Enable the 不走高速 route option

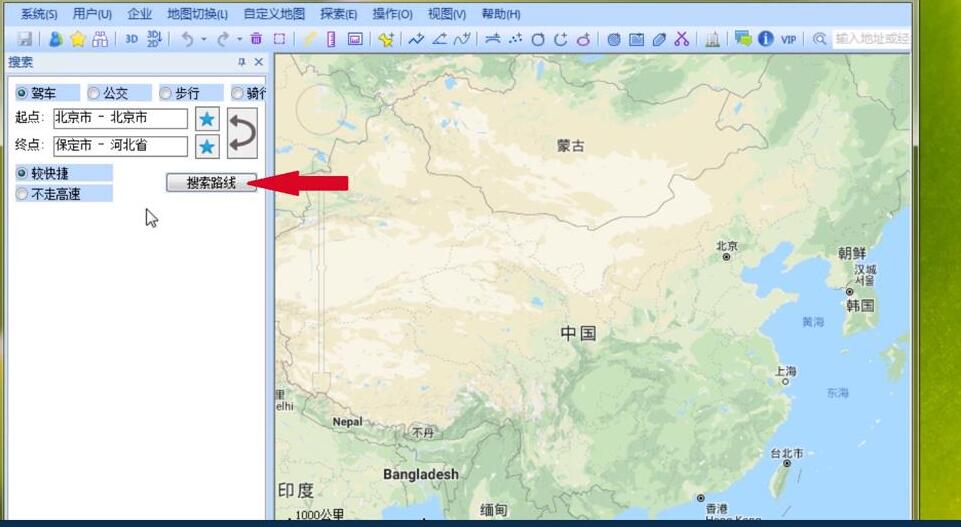click(22, 194)
